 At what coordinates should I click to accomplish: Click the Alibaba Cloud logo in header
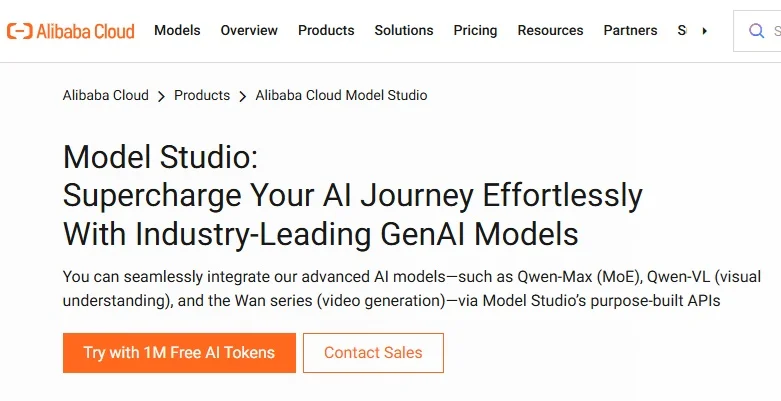70,31
